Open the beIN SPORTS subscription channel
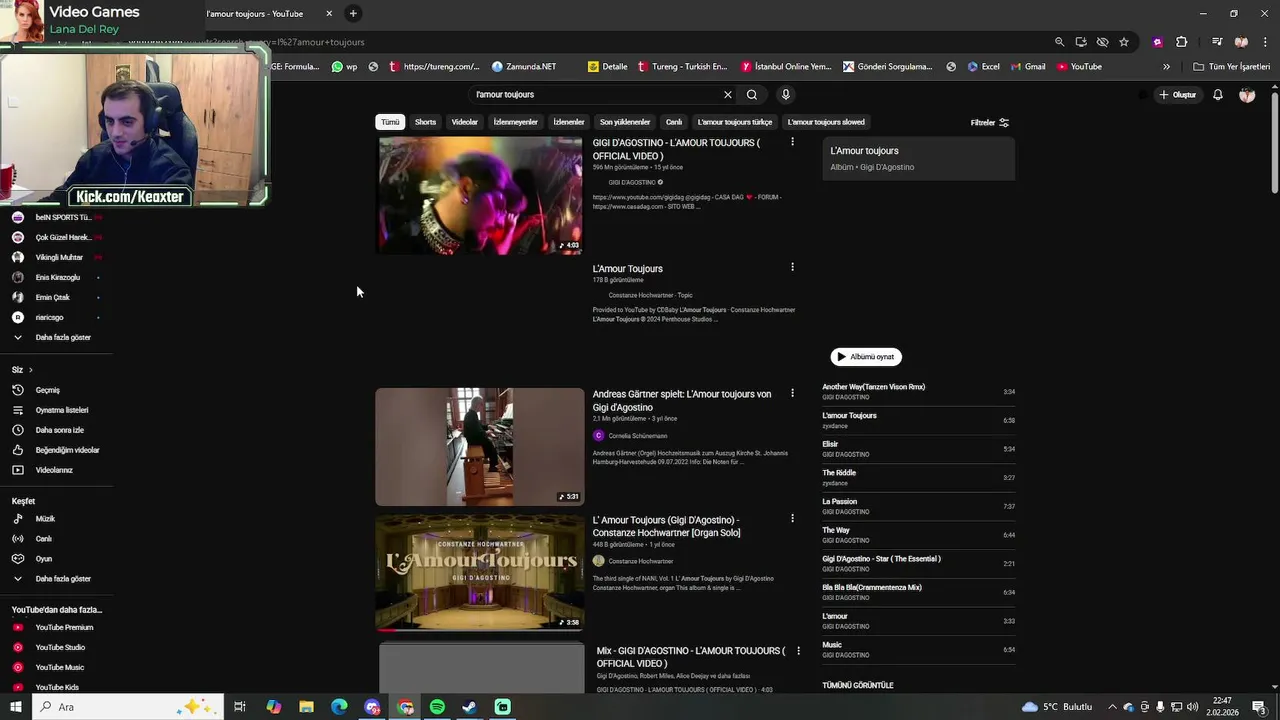This screenshot has width=1280, height=720. coord(56,217)
